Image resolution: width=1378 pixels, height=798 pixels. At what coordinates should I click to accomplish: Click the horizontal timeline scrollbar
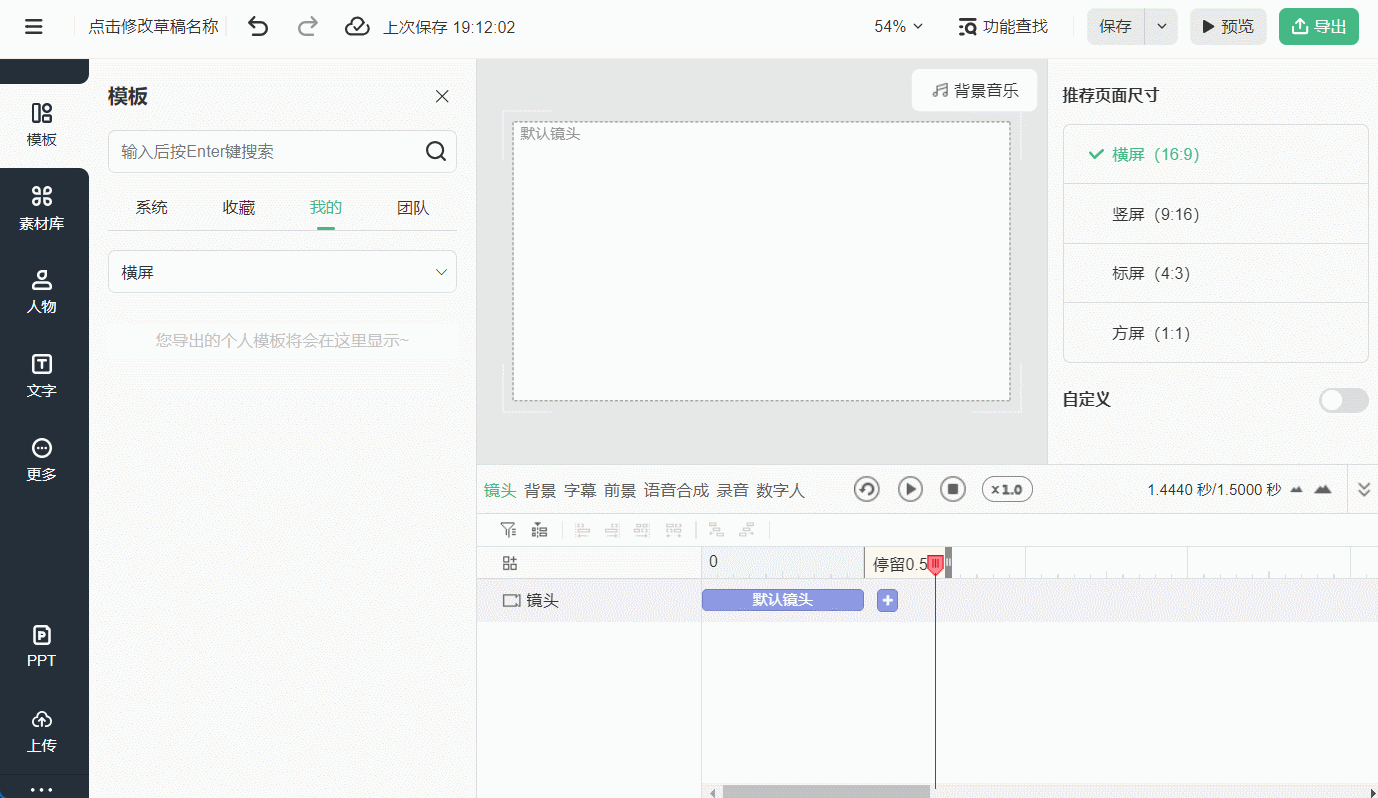826,791
